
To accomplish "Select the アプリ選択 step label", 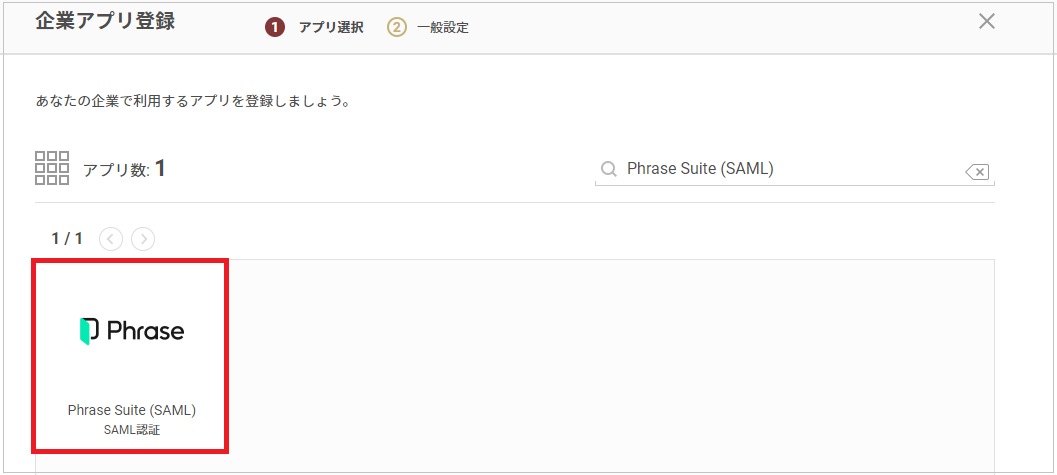I will 331,28.
